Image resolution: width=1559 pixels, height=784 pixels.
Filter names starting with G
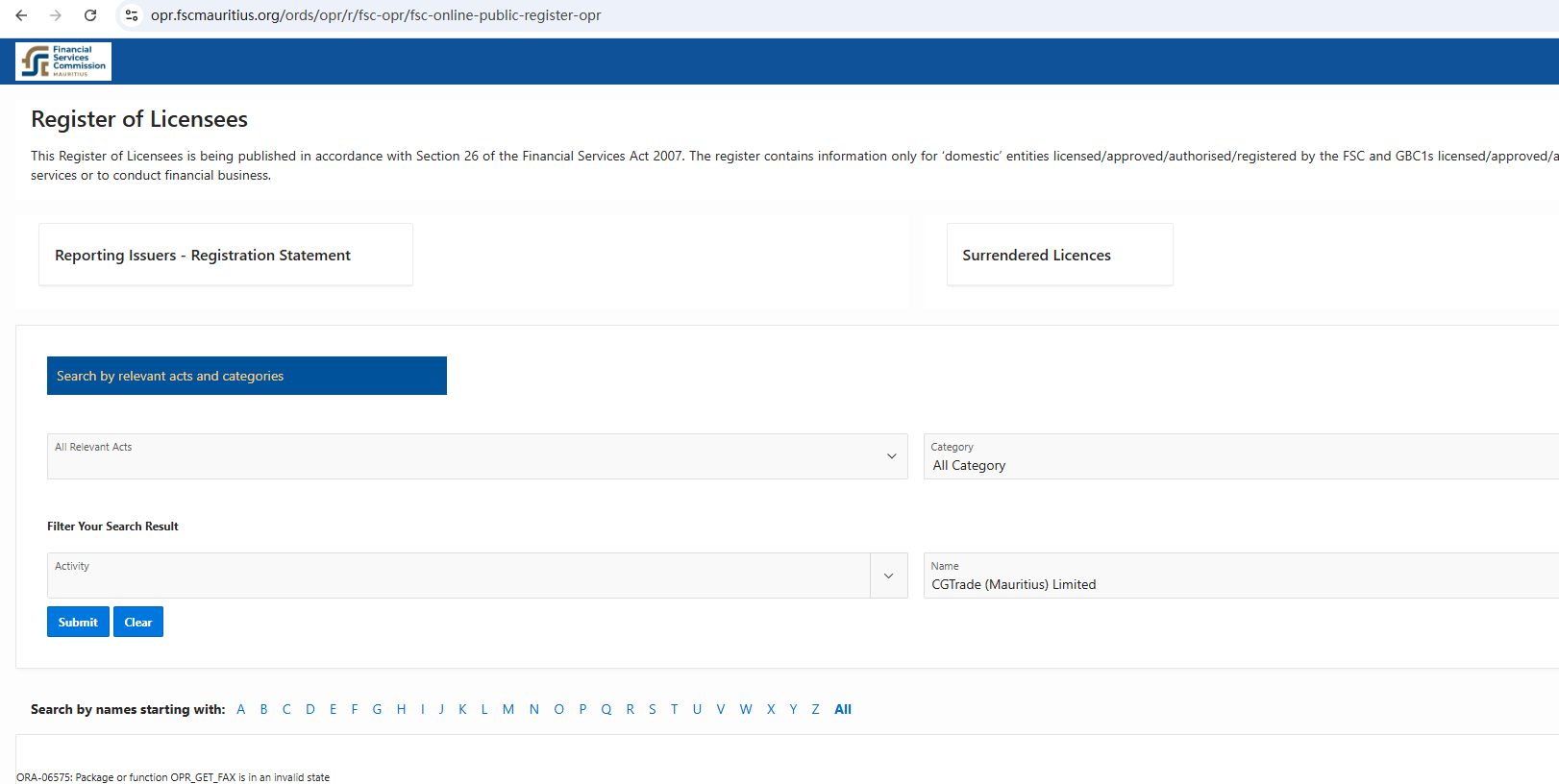[x=377, y=709]
